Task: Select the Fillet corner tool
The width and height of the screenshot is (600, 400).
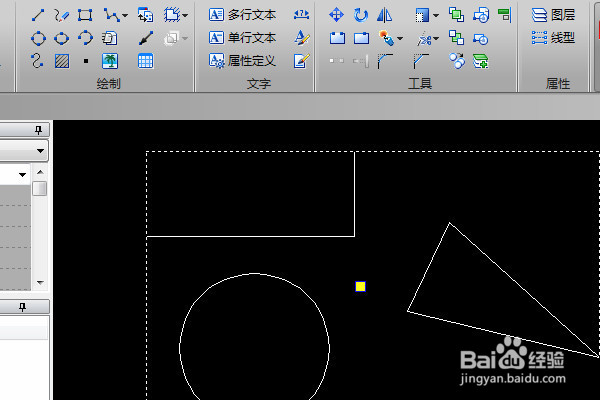Action: point(385,61)
